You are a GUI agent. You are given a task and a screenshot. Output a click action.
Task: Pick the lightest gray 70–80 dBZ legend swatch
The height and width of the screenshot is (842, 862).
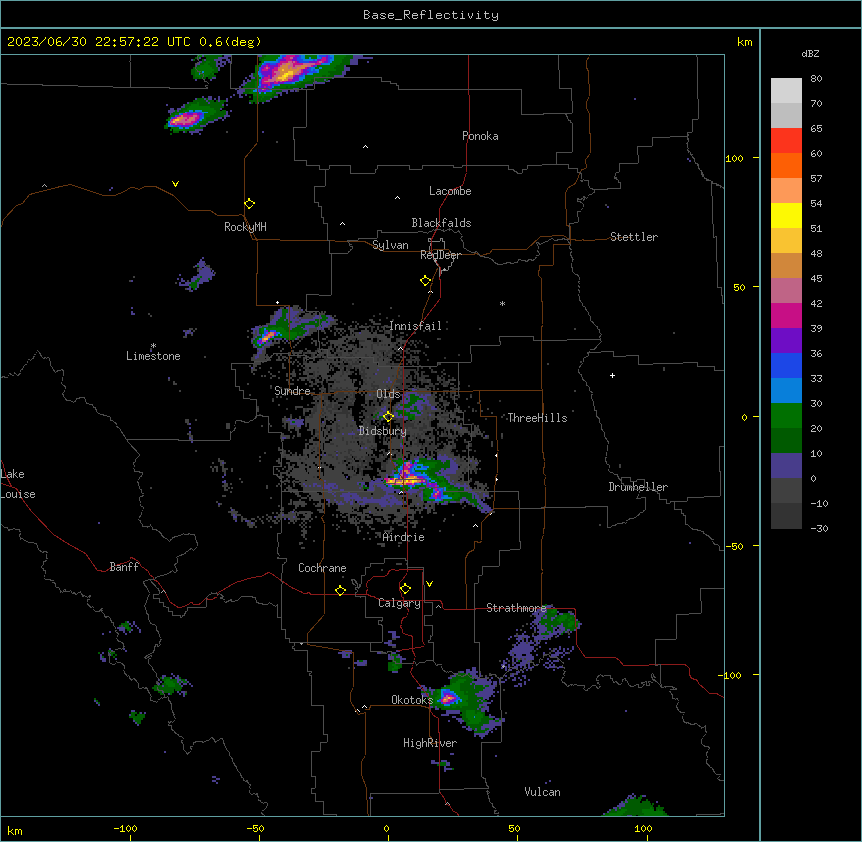786,90
